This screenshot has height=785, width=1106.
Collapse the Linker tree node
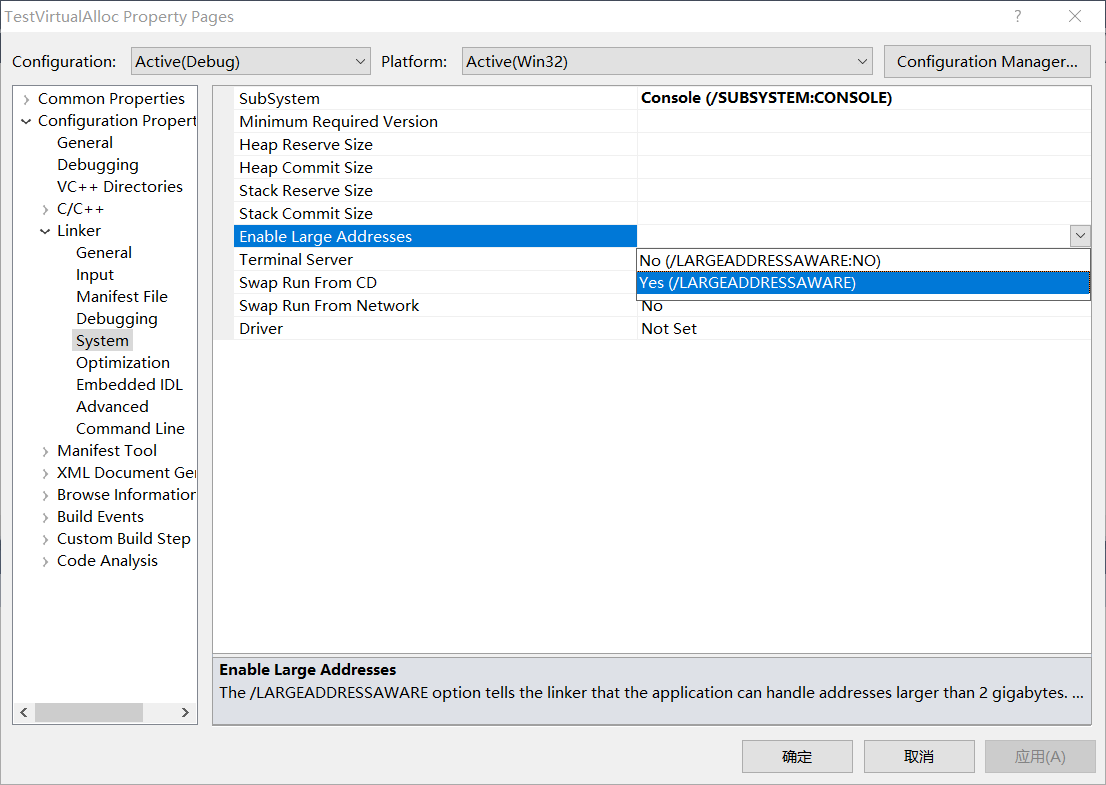point(43,230)
